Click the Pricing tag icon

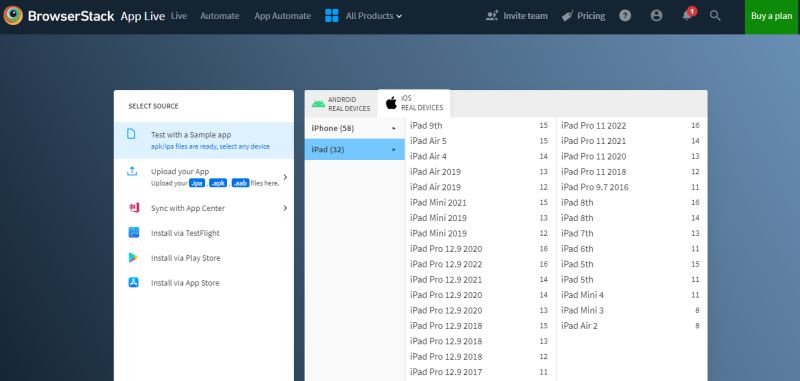[x=567, y=16]
